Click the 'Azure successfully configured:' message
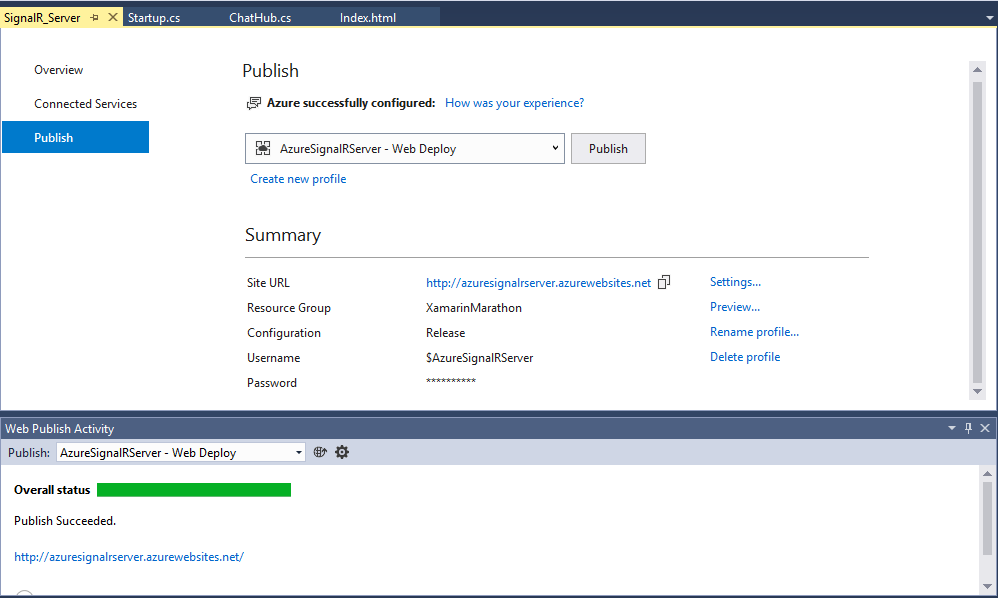The image size is (998, 598). click(351, 103)
